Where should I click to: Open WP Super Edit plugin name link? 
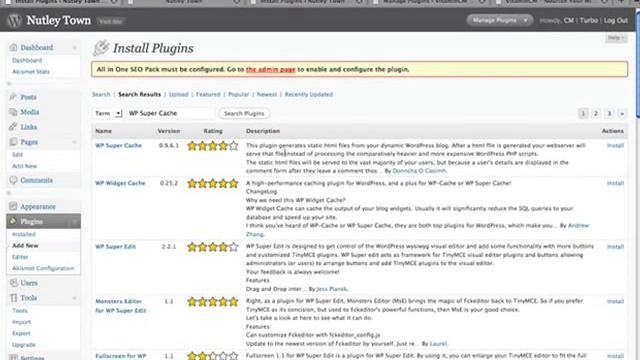click(116, 247)
